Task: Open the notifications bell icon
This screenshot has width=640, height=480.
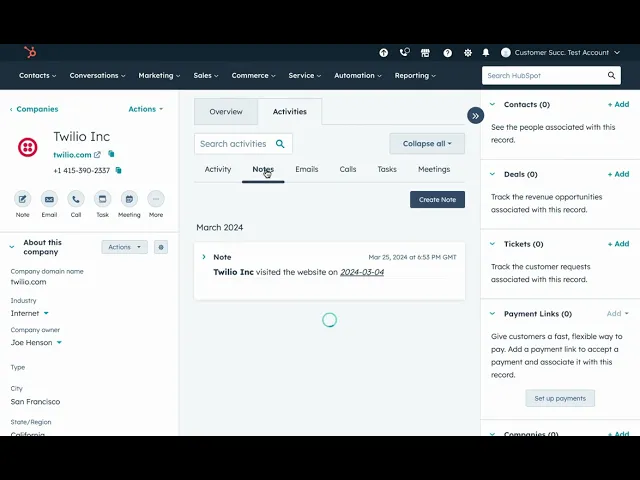Action: tap(486, 53)
